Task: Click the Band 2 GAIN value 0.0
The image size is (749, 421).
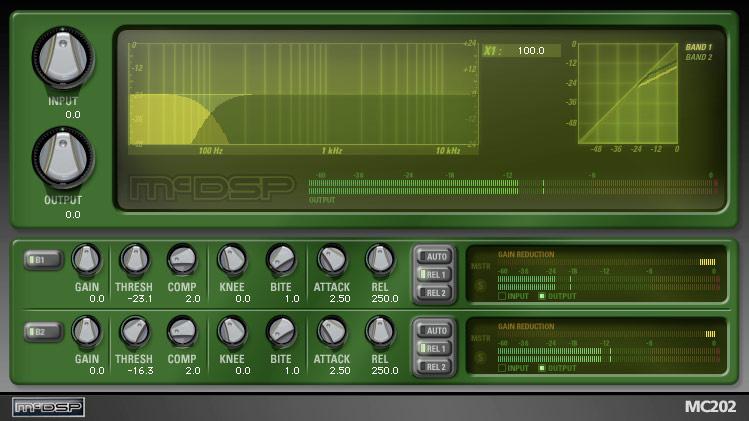Action: 97,371
